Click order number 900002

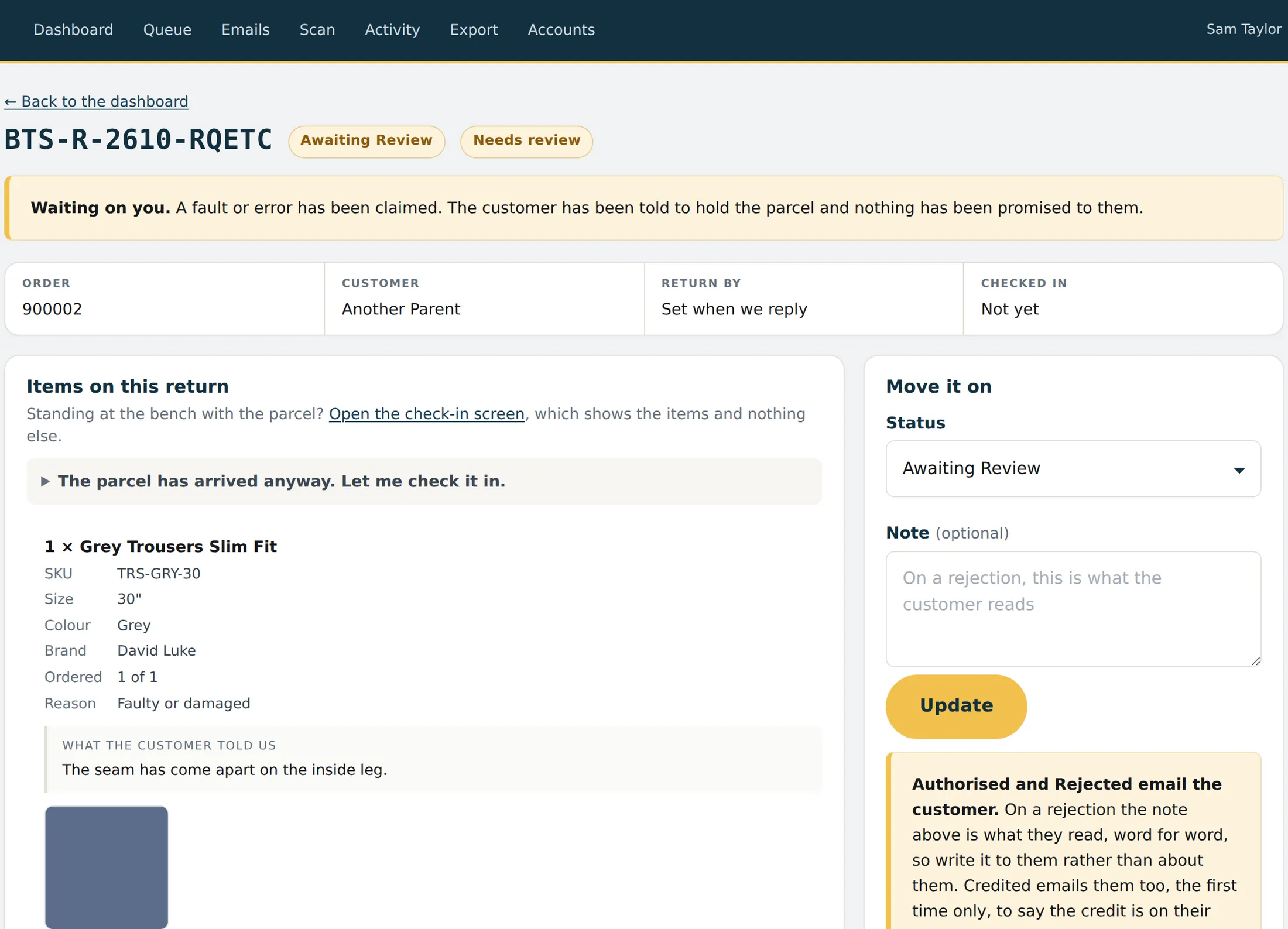pyautogui.click(x=52, y=309)
